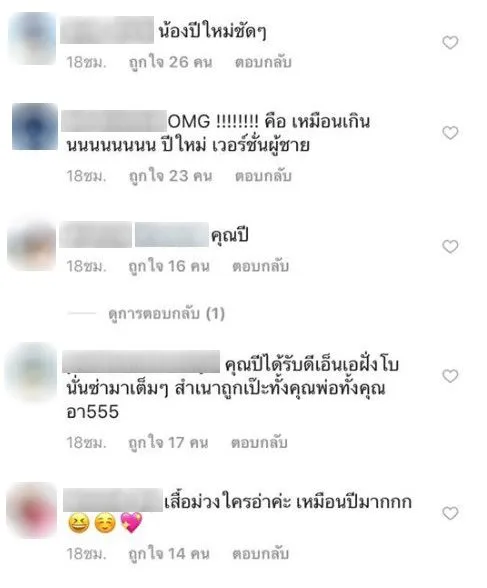Tap the heart on the OMG comment
This screenshot has width=487, height=588.
tap(450, 133)
